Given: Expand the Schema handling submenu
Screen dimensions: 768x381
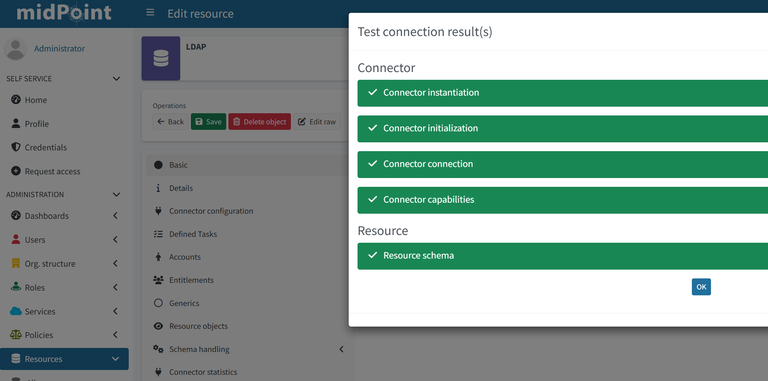Looking at the screenshot, I should point(341,349).
